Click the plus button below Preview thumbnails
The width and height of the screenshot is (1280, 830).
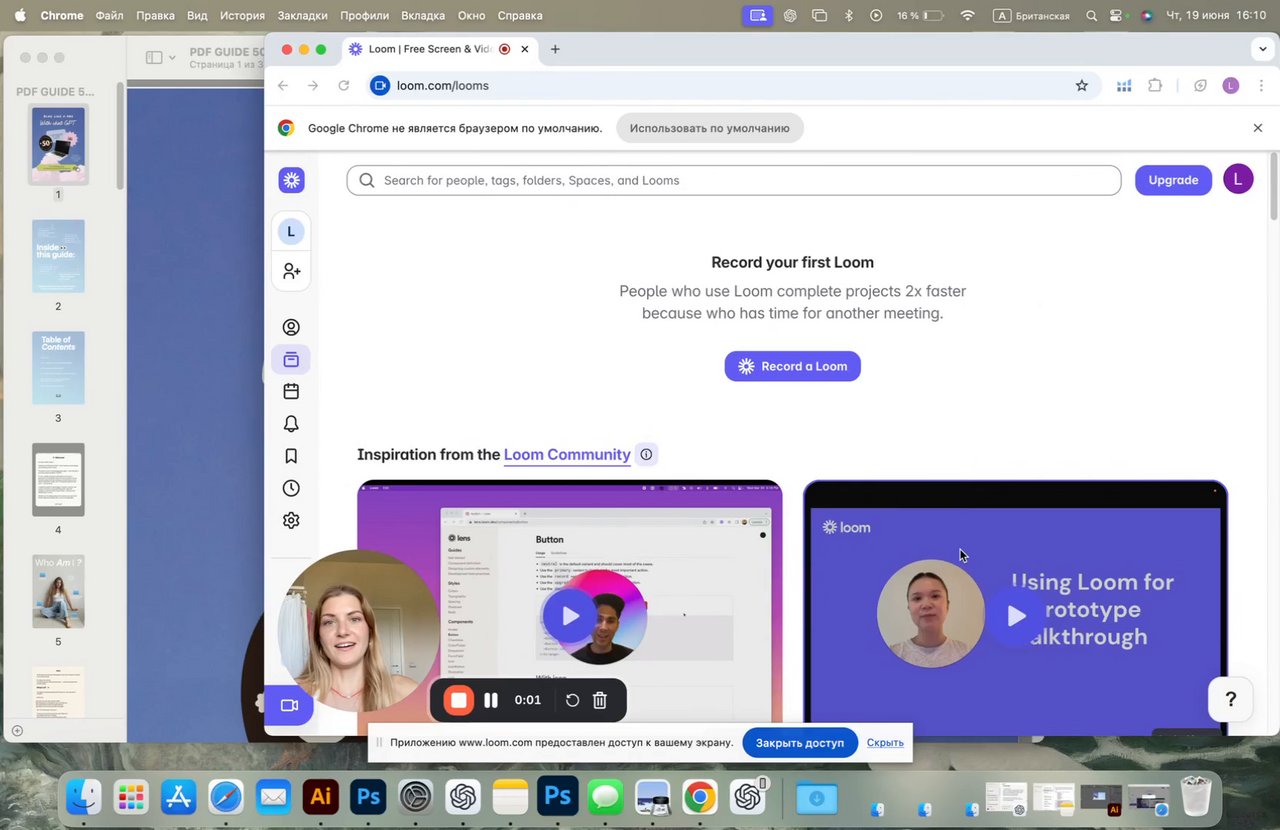click(16, 731)
